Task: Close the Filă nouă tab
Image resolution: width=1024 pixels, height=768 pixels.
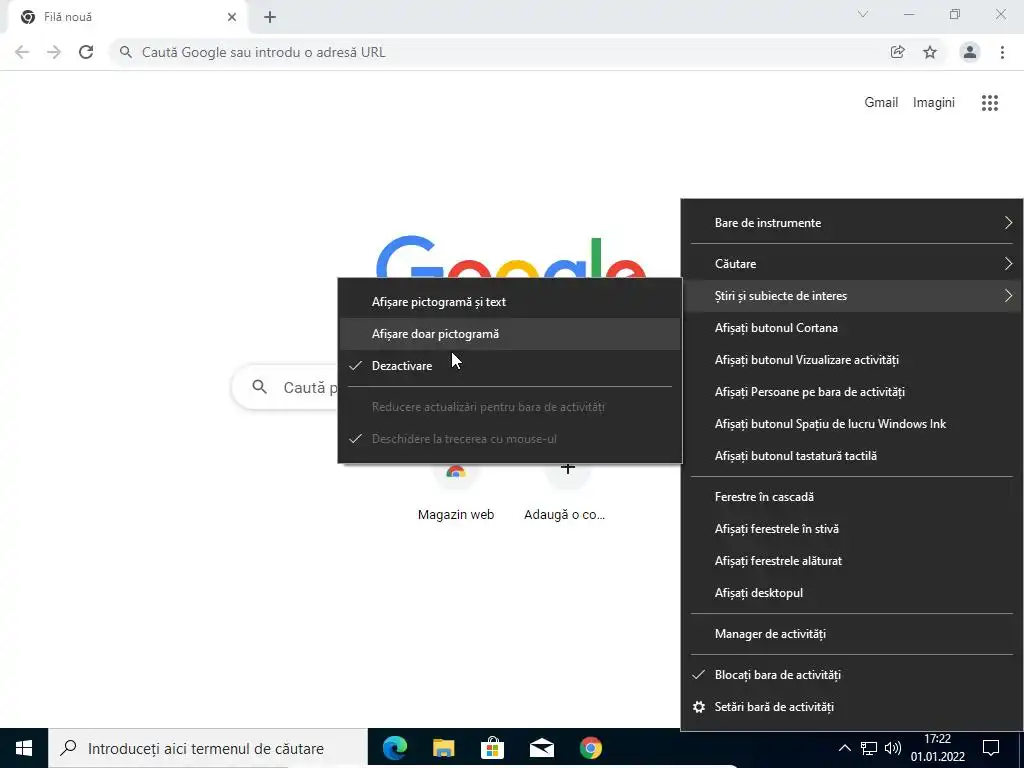Action: pyautogui.click(x=232, y=18)
